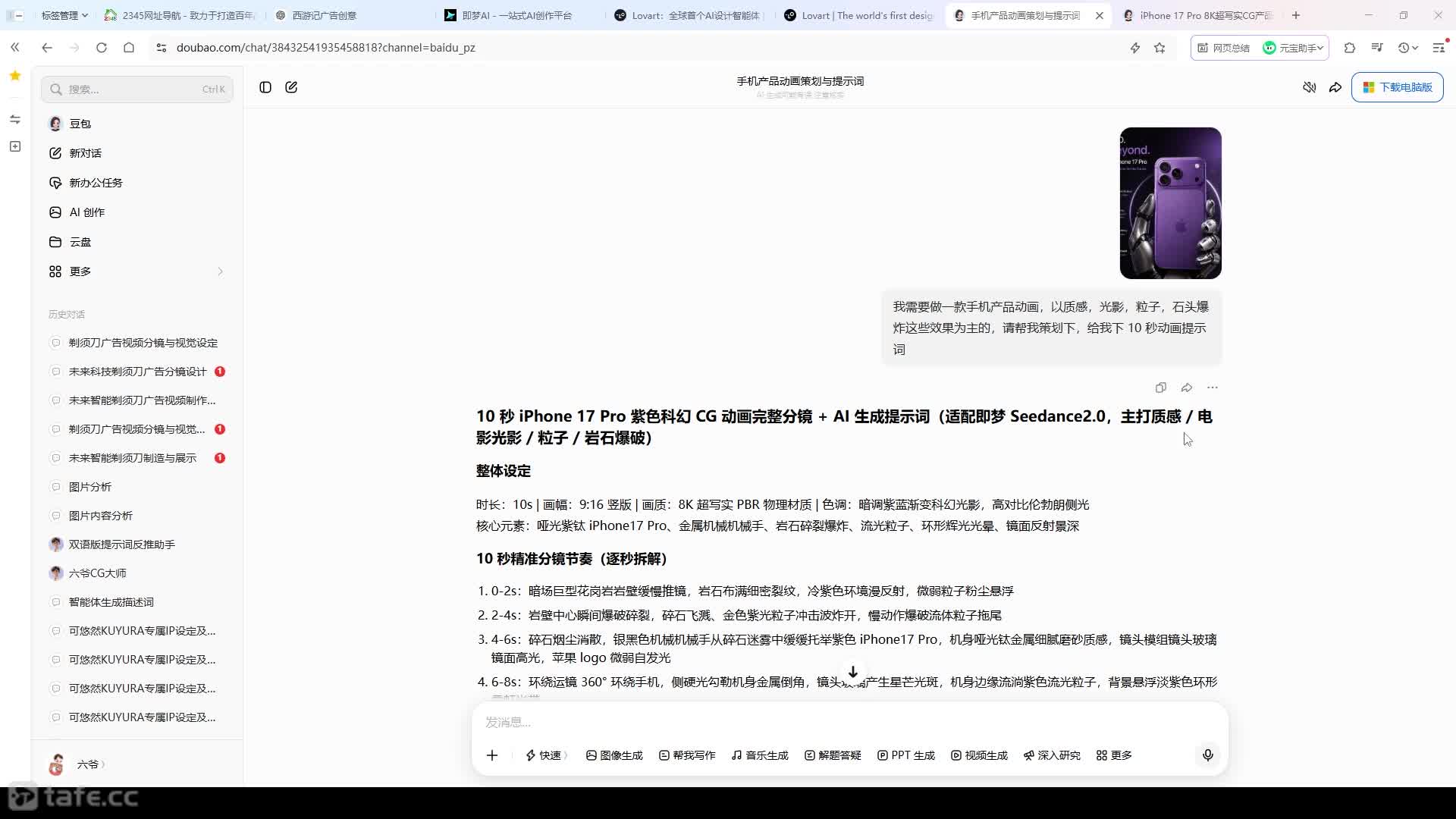Go back to the previous page
This screenshot has width=1456, height=819.
(x=47, y=48)
